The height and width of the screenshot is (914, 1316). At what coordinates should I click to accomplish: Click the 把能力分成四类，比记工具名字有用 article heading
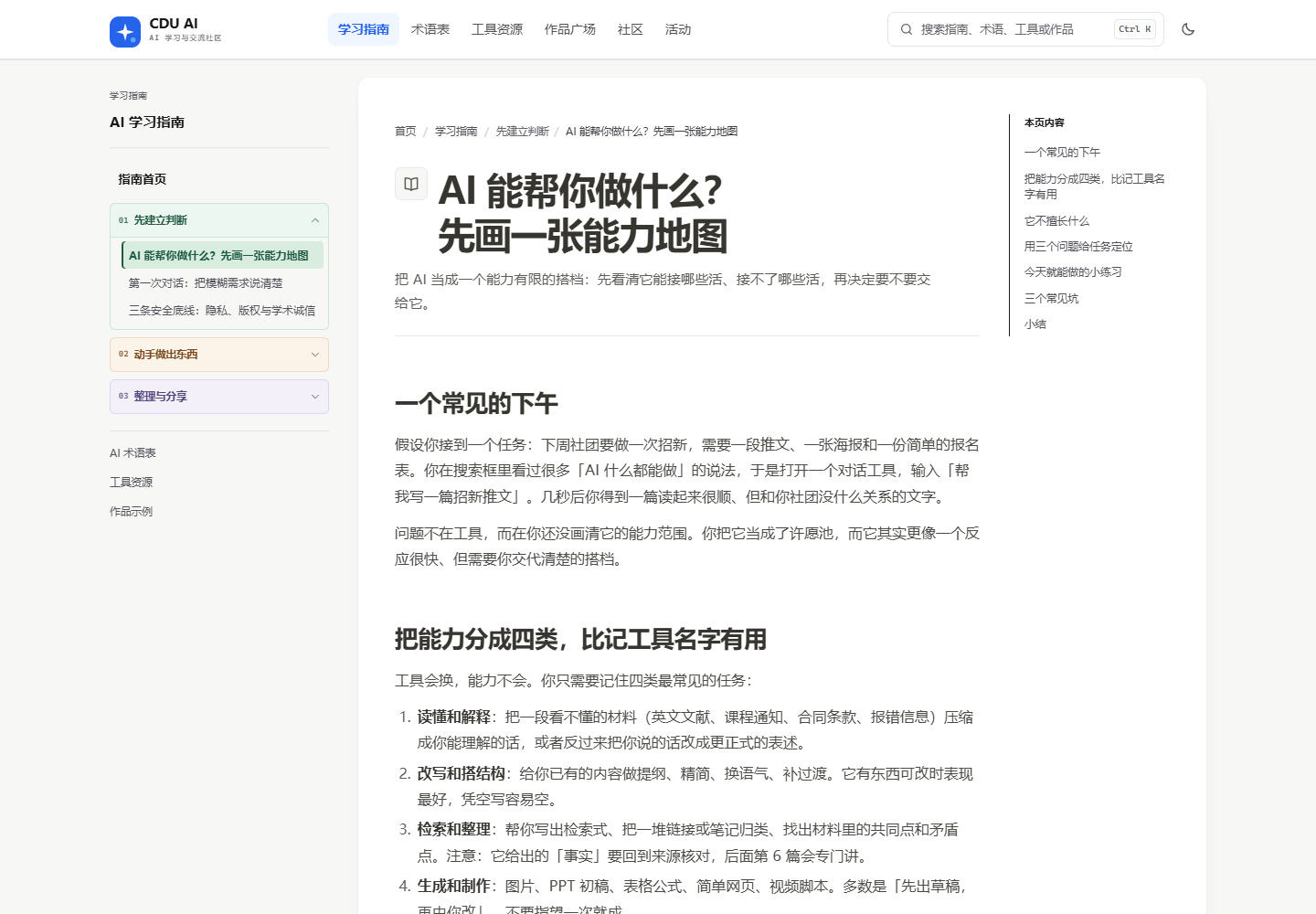click(x=580, y=640)
